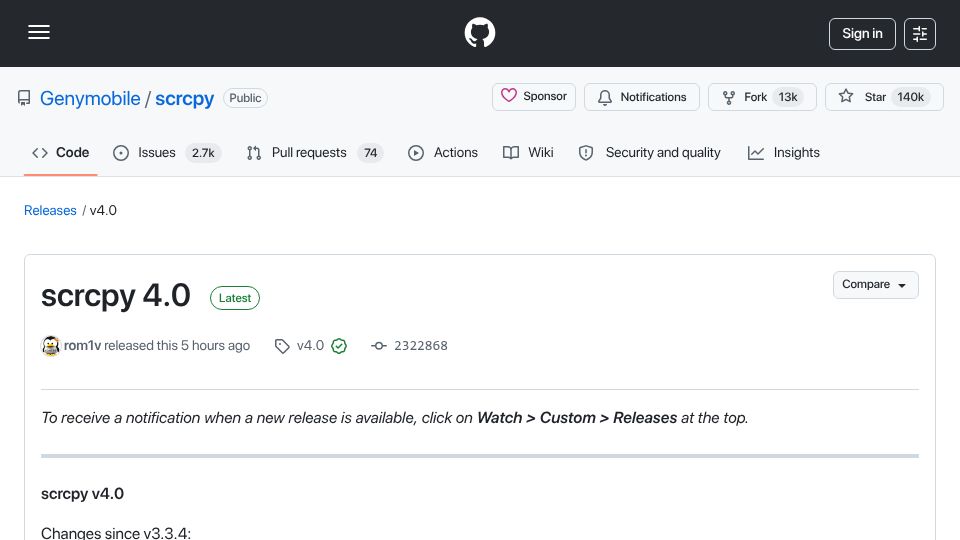This screenshot has width=960, height=540.
Task: Click the scrcpy v4.0 heading text
Action: (x=82, y=493)
